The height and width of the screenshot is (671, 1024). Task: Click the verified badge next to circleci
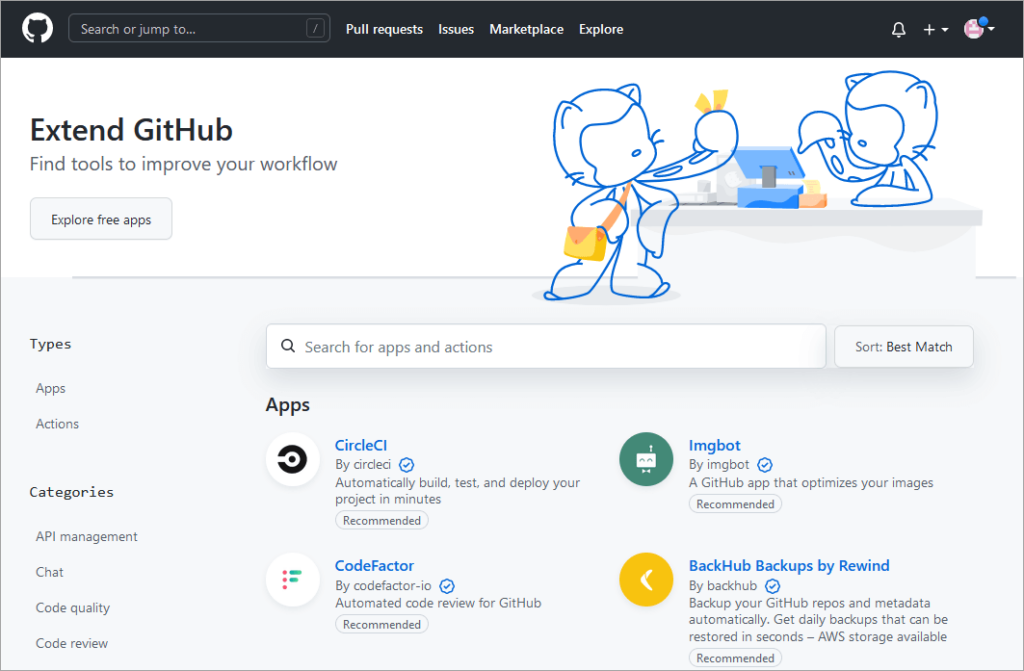tap(406, 465)
